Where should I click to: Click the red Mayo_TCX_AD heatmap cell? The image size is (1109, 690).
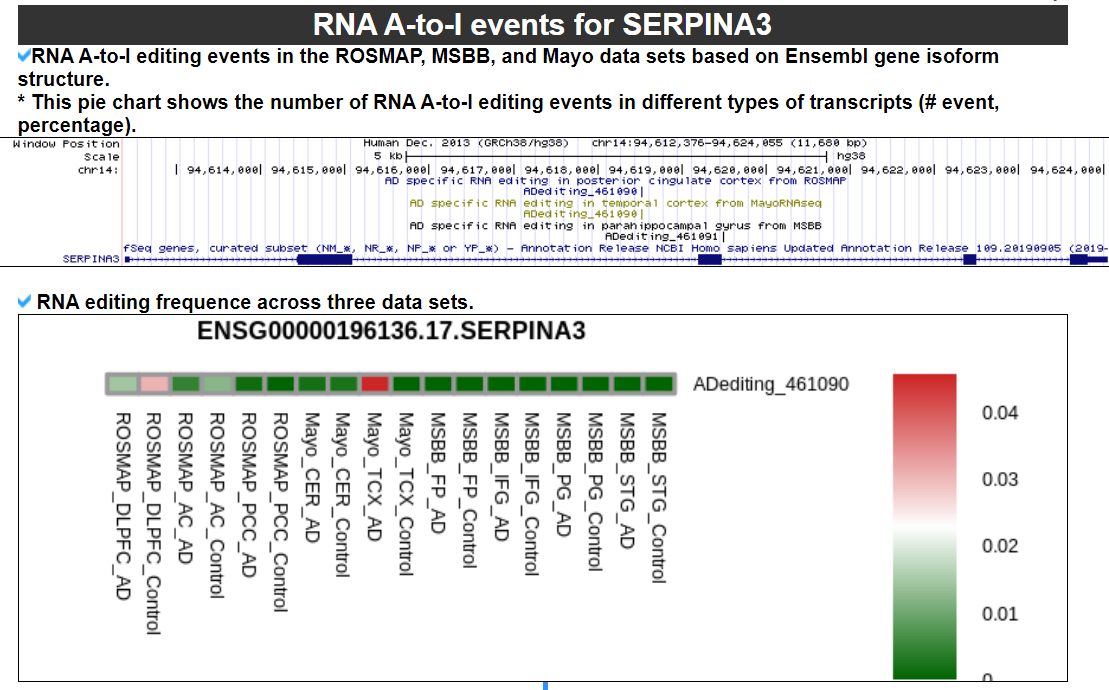(375, 384)
